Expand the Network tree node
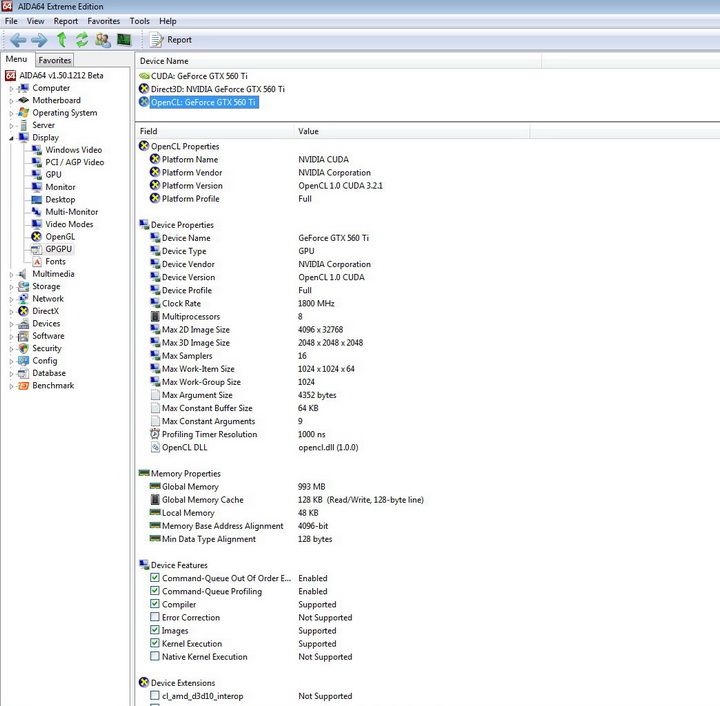Screen dimensions: 720x706 [11, 299]
